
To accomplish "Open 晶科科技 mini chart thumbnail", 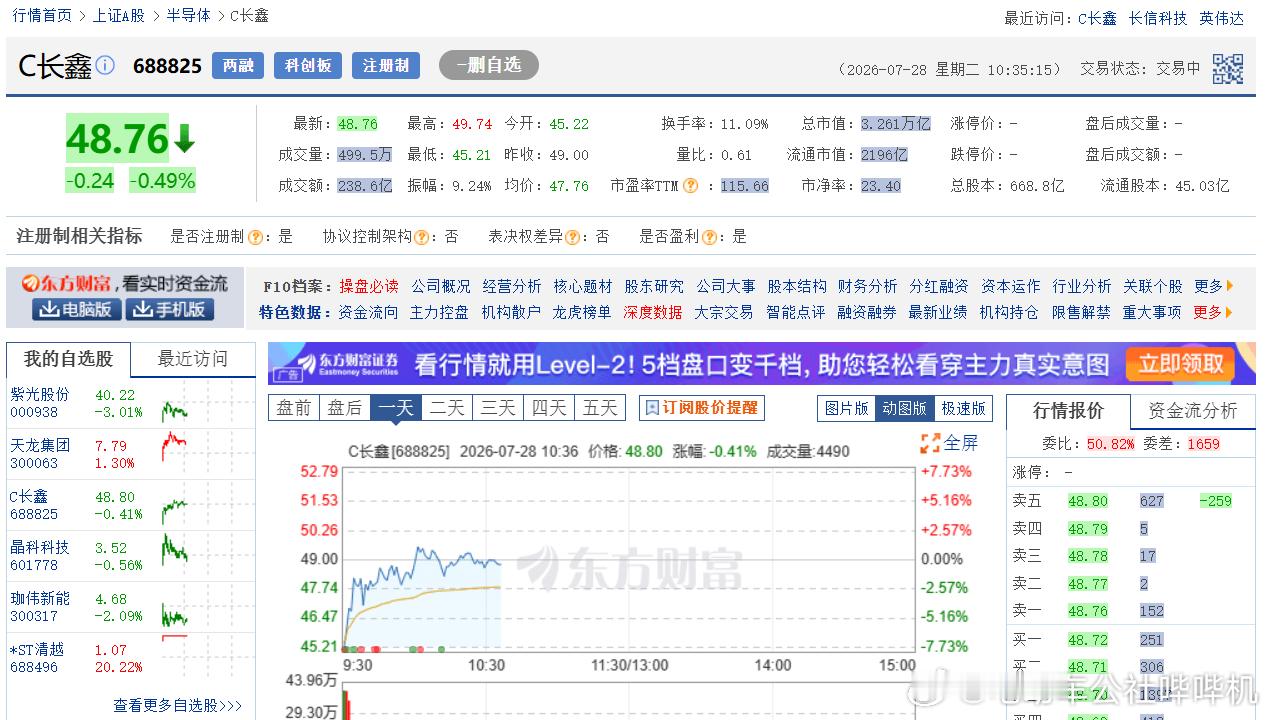I will [x=175, y=549].
